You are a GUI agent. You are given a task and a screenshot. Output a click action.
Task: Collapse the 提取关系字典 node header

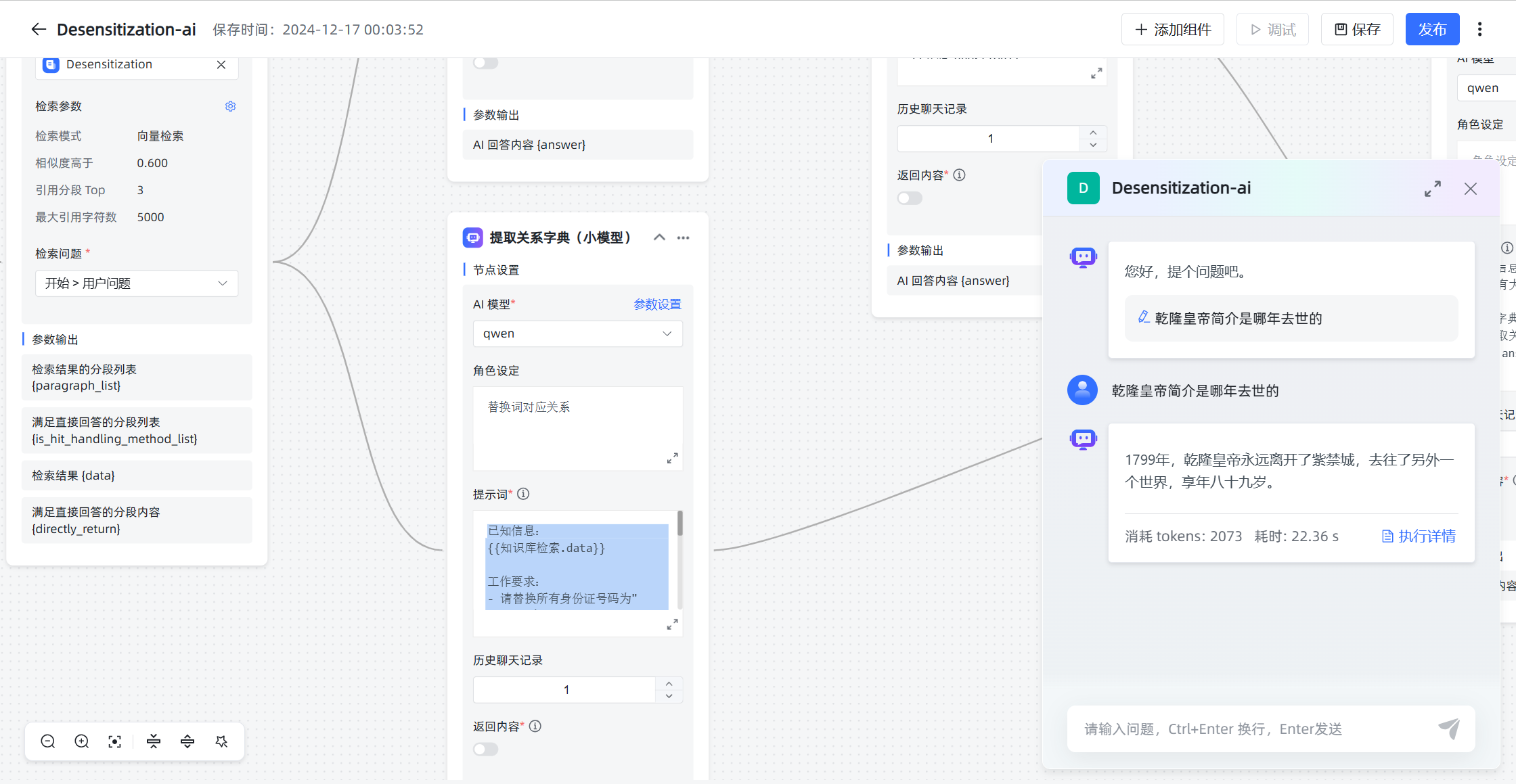659,237
